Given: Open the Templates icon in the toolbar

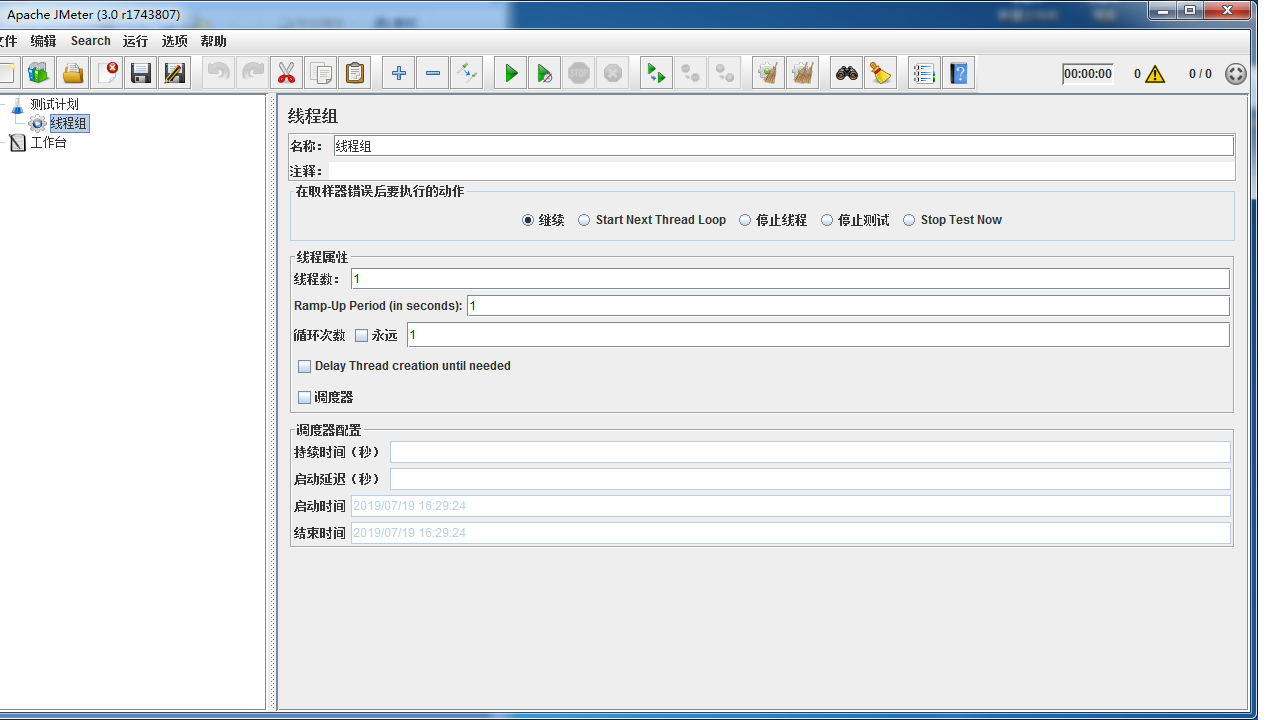Looking at the screenshot, I should tap(39, 73).
